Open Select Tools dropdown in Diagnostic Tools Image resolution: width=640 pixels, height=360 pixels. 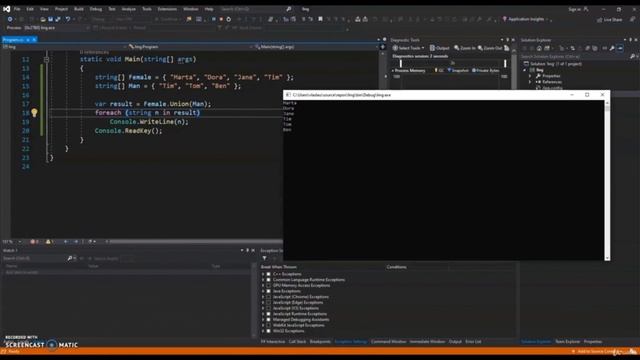[x=408, y=48]
